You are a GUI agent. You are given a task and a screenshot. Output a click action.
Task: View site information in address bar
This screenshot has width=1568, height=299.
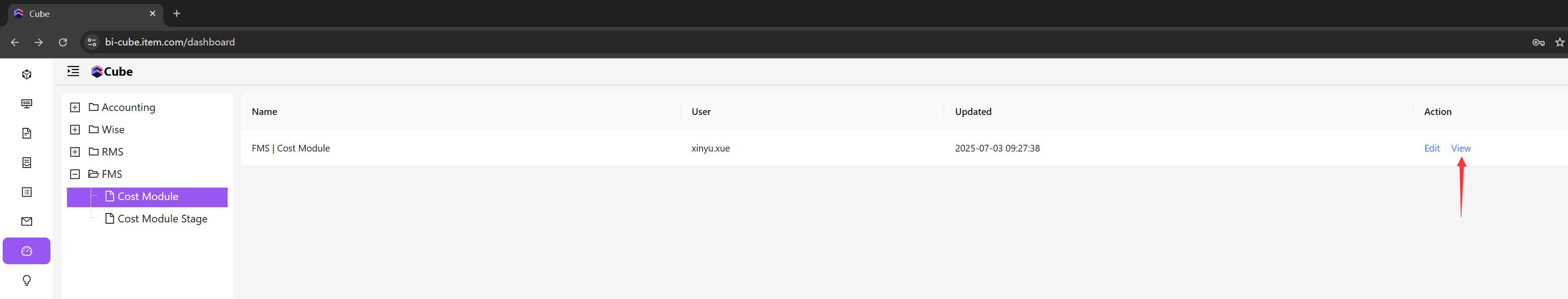pyautogui.click(x=92, y=42)
